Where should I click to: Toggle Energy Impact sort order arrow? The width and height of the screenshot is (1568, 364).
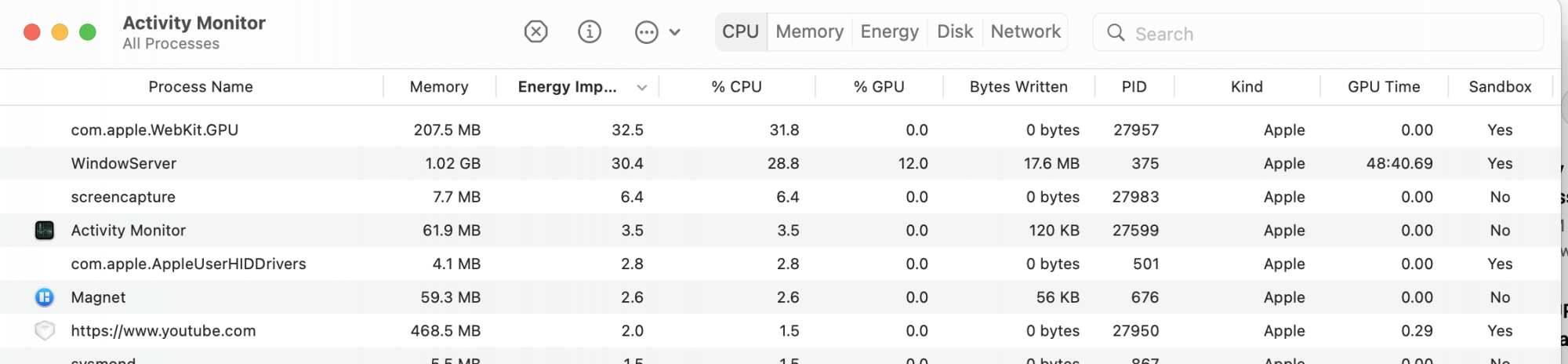coord(642,88)
